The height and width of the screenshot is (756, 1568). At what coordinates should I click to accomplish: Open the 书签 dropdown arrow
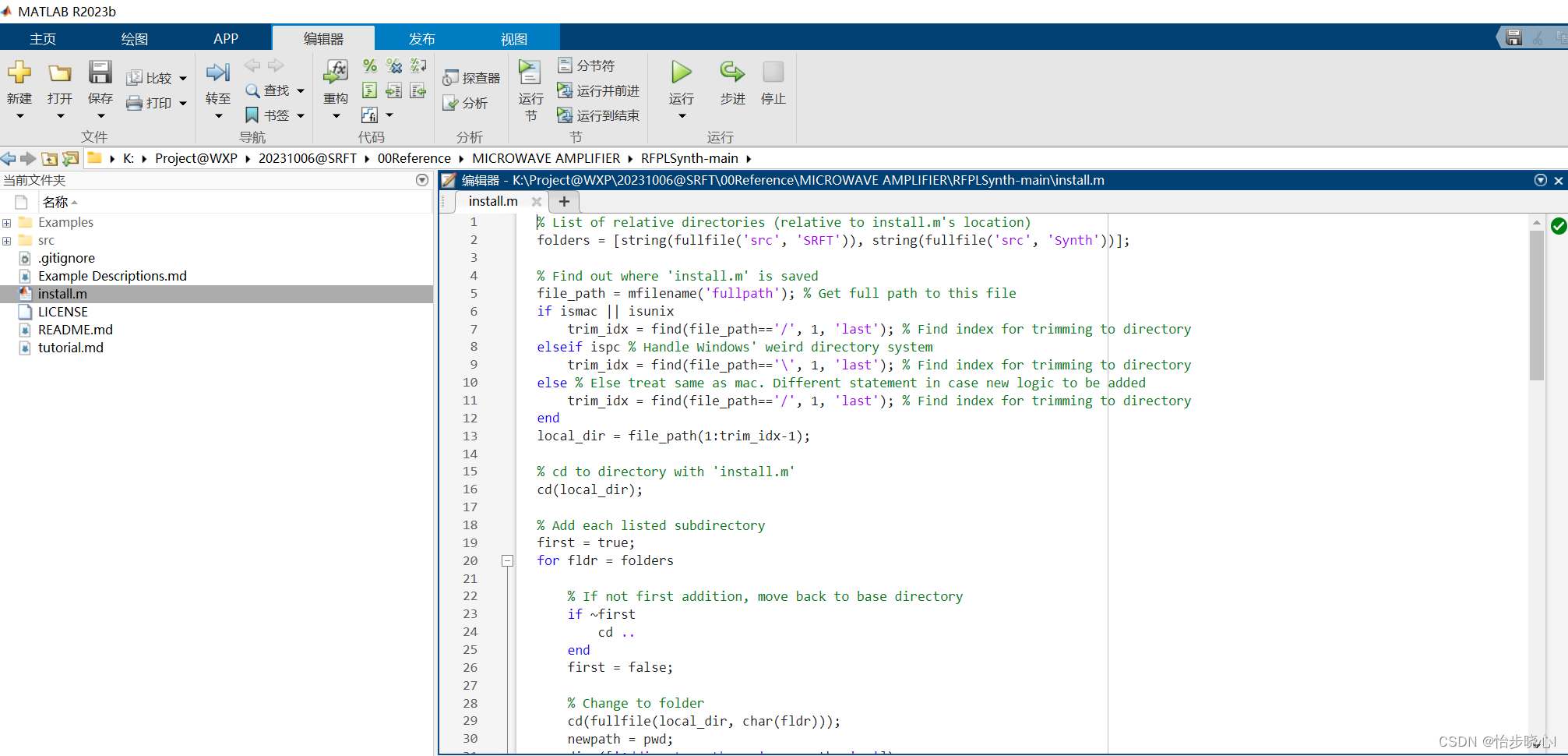301,115
